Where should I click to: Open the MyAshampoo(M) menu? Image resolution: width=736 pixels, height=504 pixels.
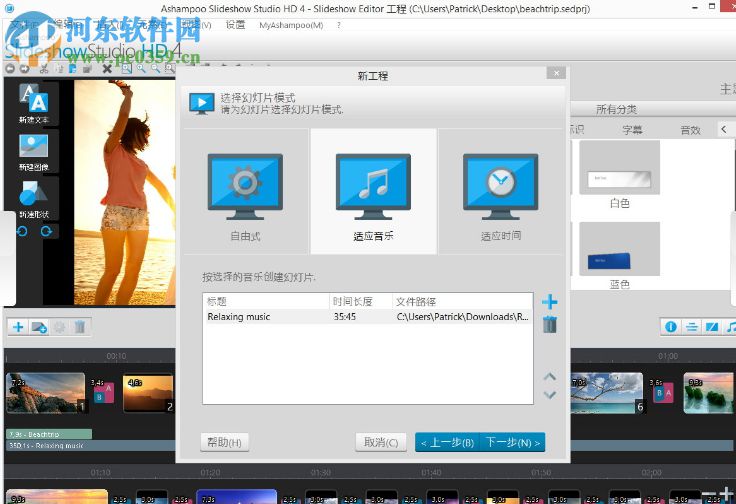point(291,25)
